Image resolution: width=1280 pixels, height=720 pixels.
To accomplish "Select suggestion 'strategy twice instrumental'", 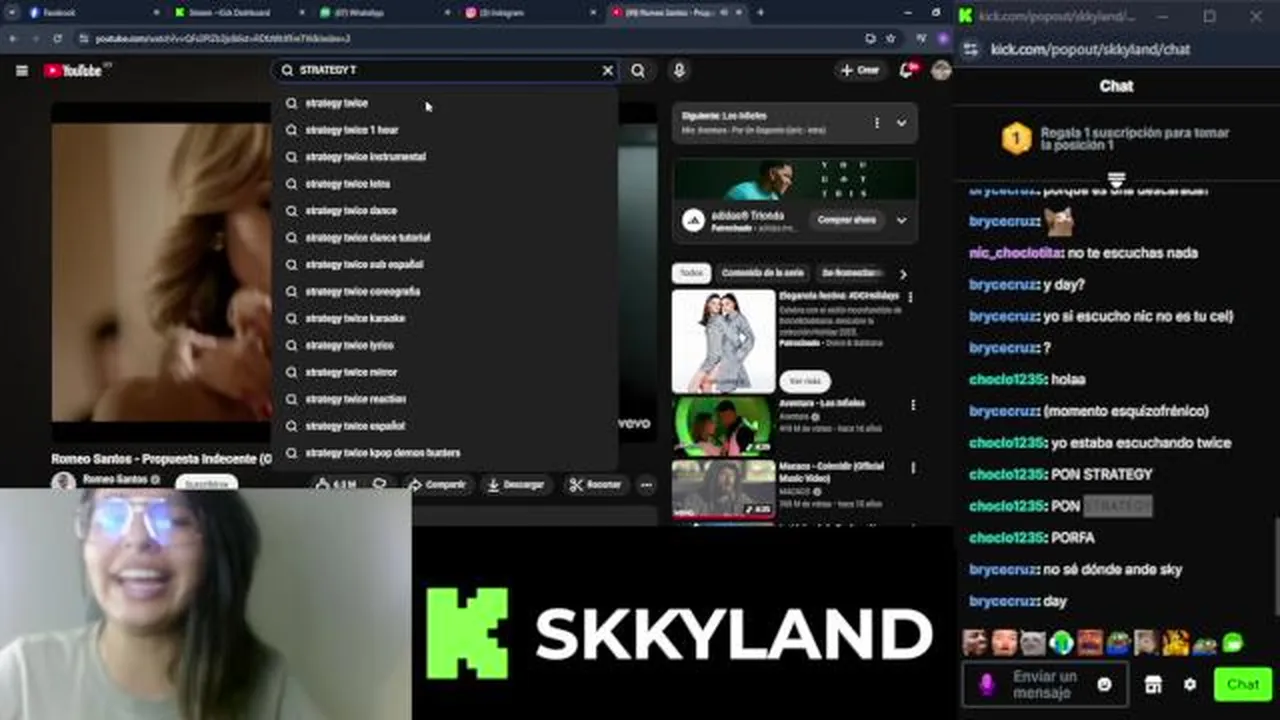I will [x=445, y=157].
